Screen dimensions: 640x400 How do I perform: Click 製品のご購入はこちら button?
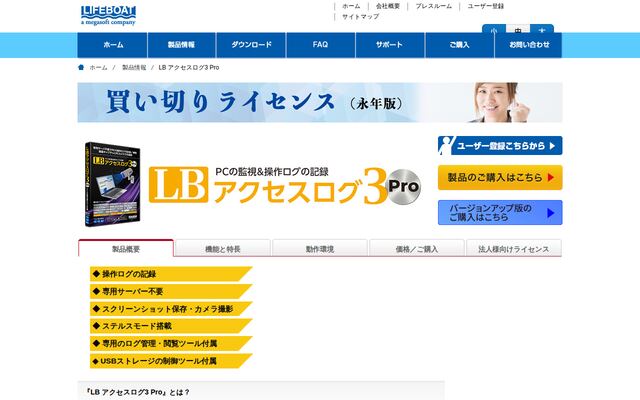point(500,178)
